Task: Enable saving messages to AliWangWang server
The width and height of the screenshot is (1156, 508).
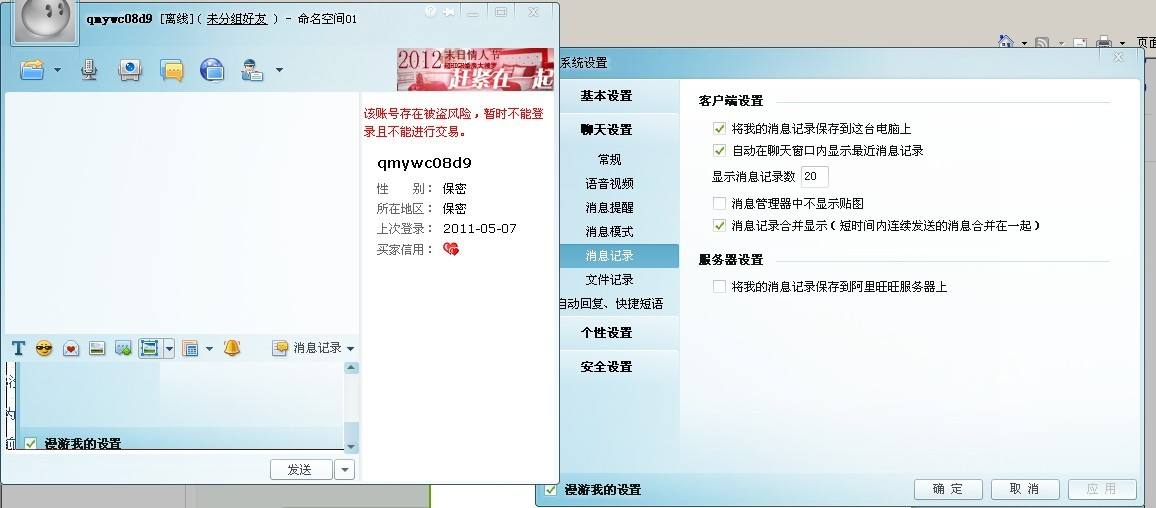Action: pos(720,287)
